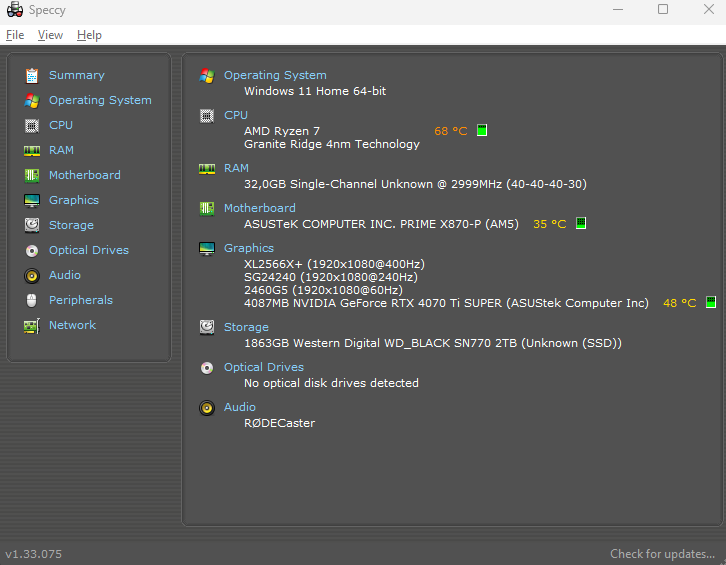The image size is (726, 565).
Task: Click the version number v1.33.075
Action: pyautogui.click(x=33, y=554)
